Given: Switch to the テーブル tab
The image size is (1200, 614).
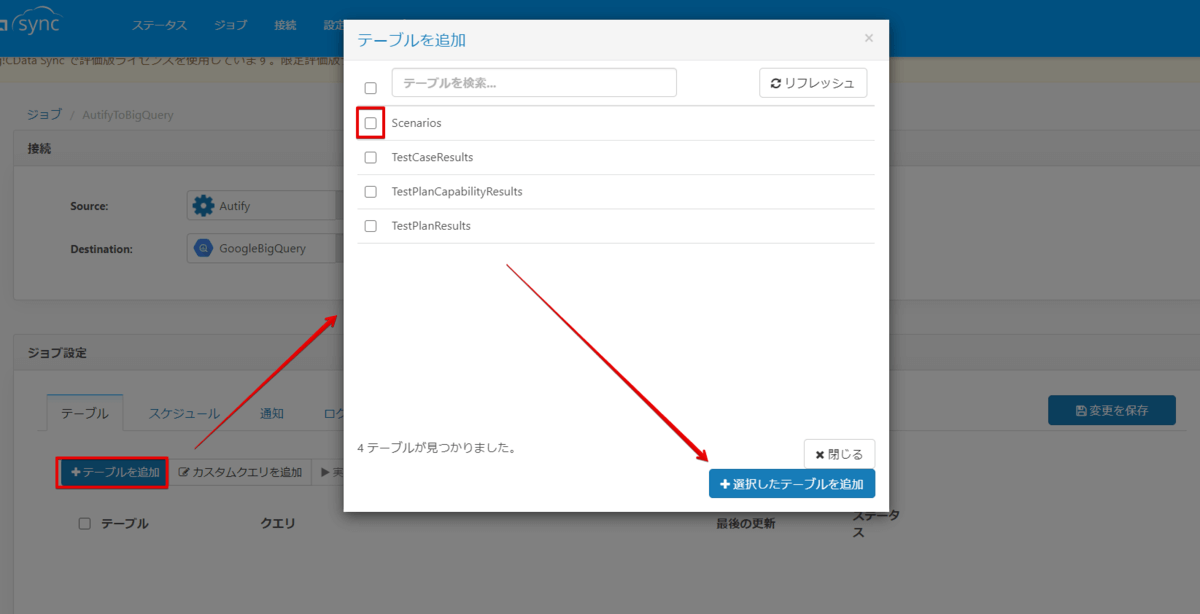Looking at the screenshot, I should [x=85, y=413].
